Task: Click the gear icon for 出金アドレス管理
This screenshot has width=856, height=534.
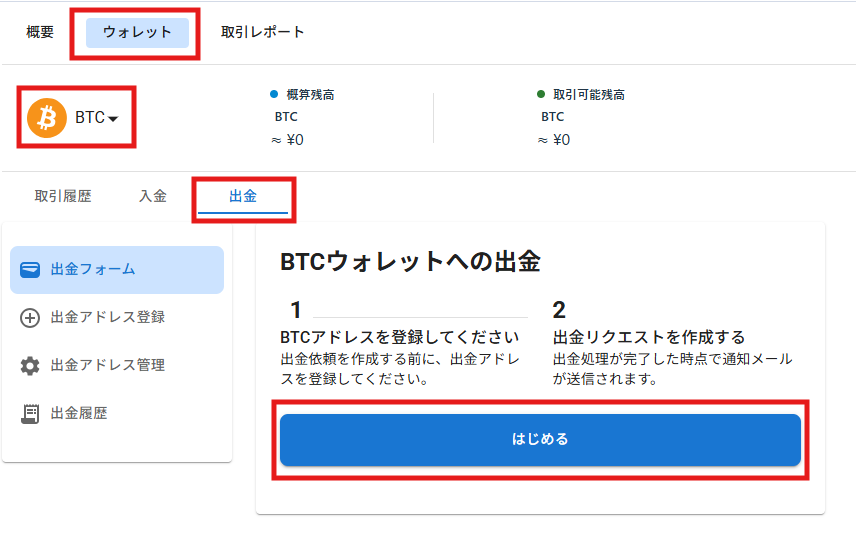Action: click(30, 366)
